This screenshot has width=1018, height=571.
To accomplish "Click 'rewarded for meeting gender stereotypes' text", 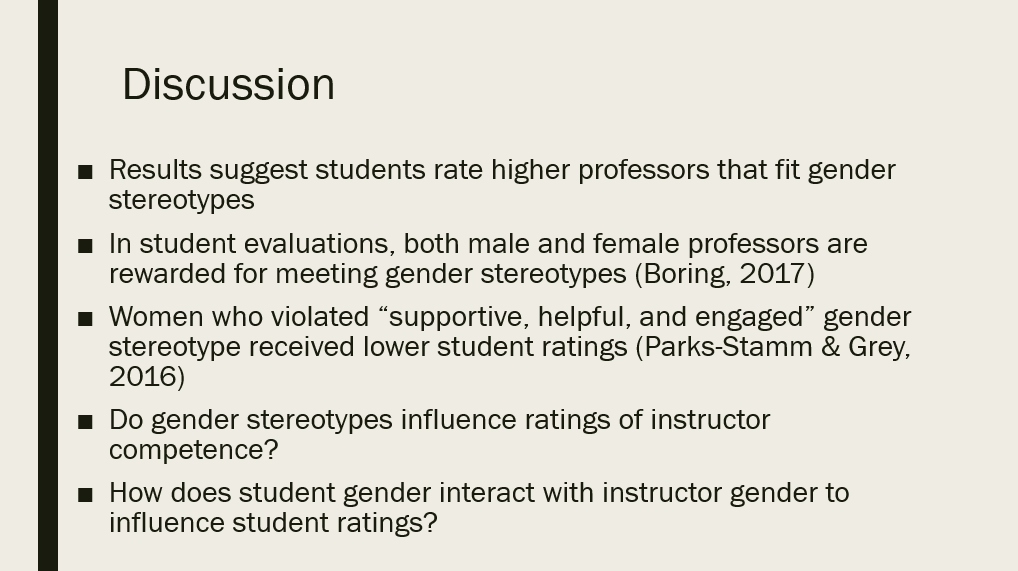I will tap(367, 274).
